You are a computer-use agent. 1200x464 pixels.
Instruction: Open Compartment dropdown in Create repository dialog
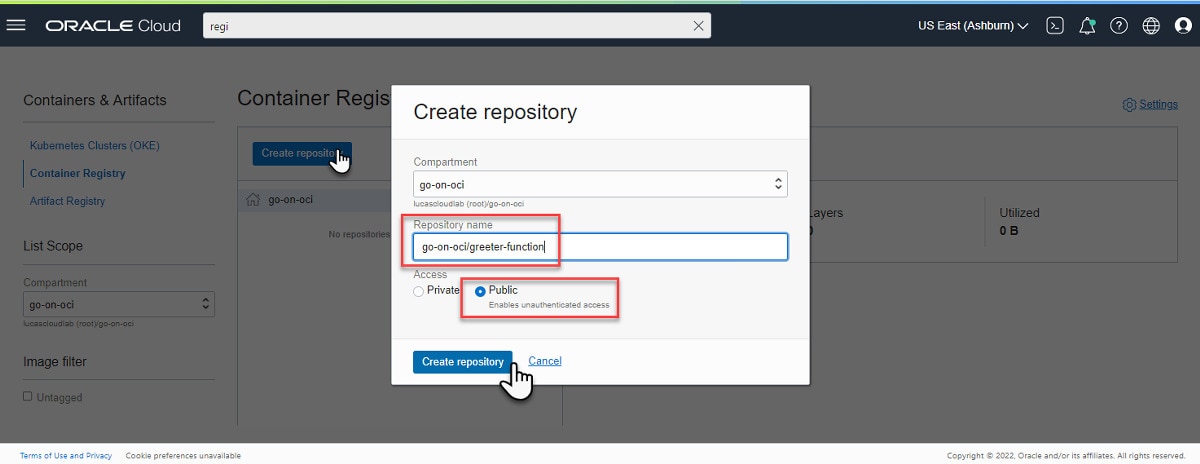click(x=600, y=184)
